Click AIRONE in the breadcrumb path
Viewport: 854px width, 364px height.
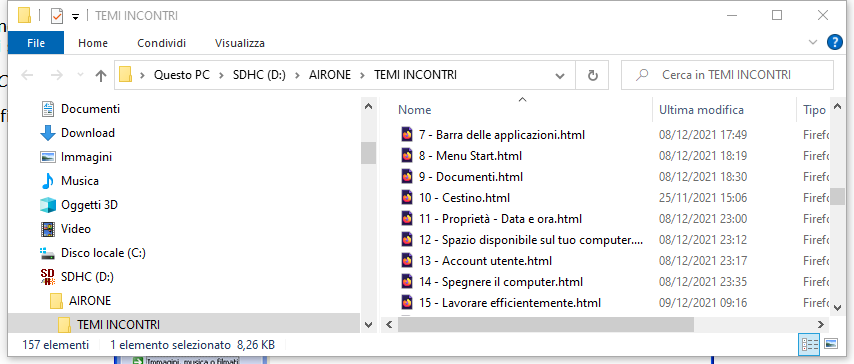331,75
